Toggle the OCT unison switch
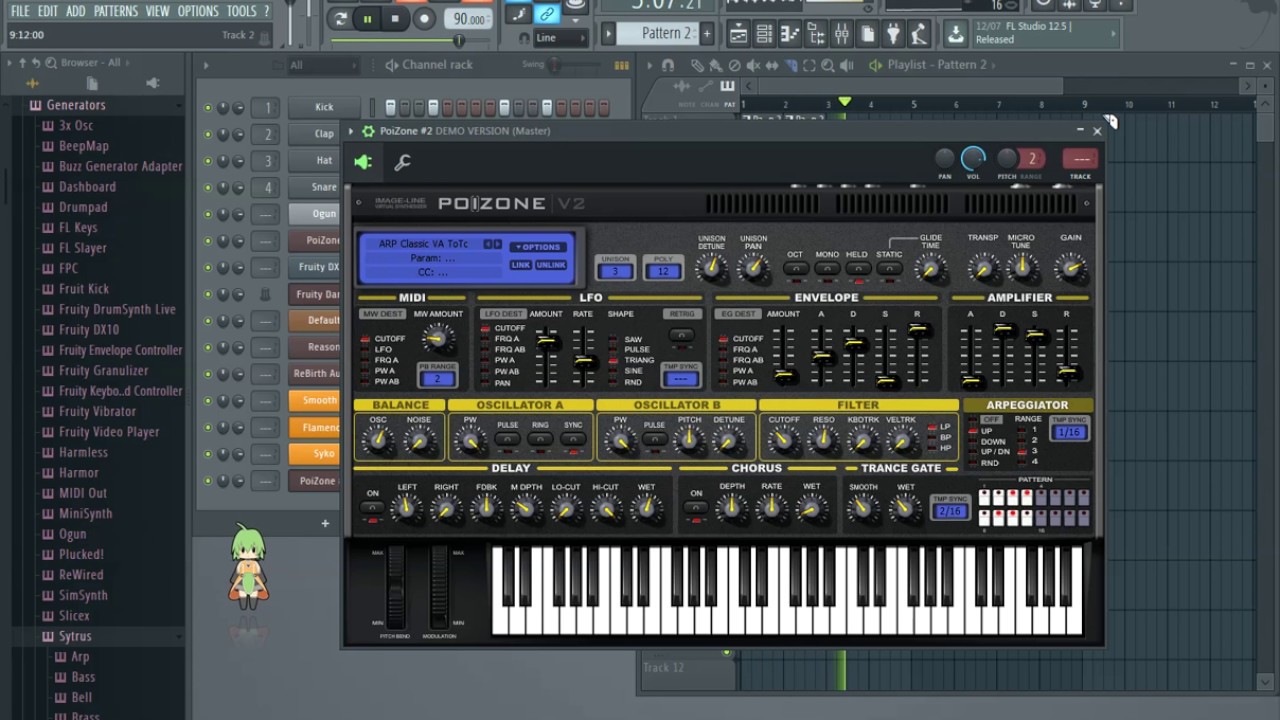1280x720 pixels. click(796, 268)
